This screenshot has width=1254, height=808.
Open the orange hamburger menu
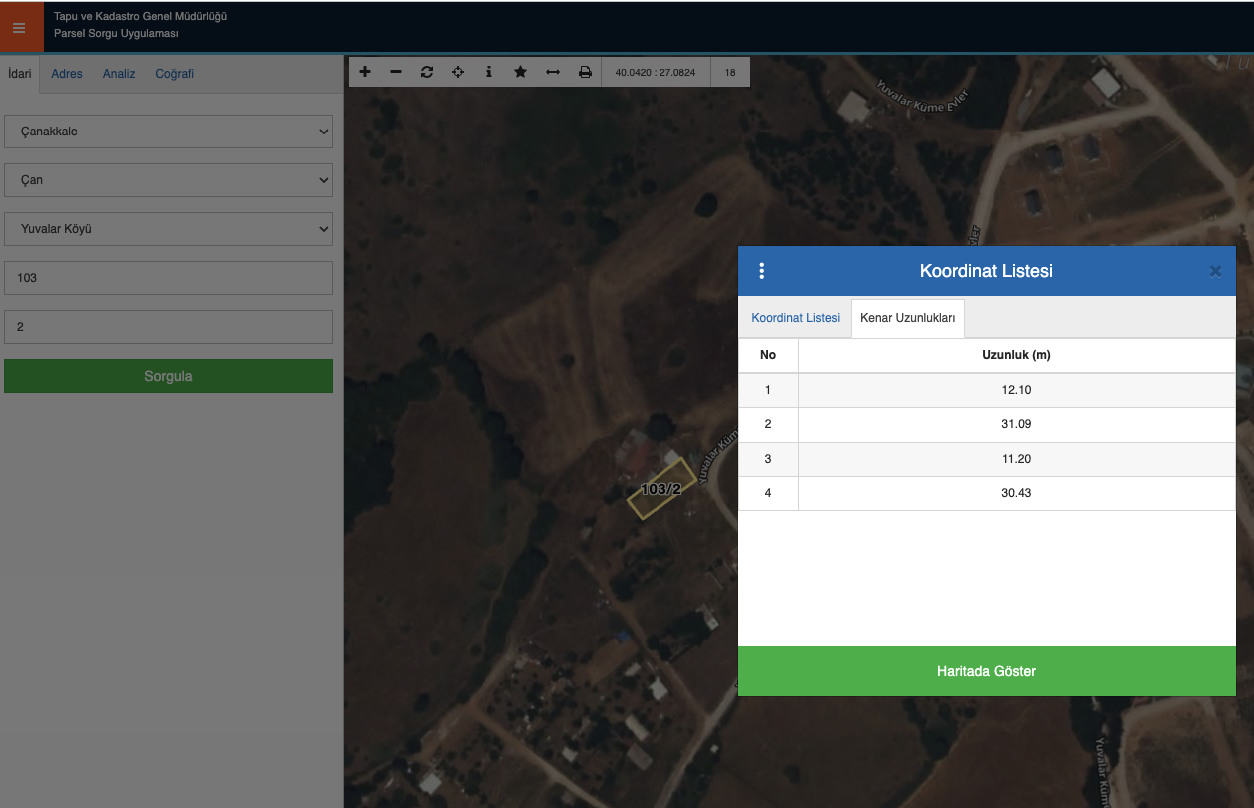(x=19, y=27)
